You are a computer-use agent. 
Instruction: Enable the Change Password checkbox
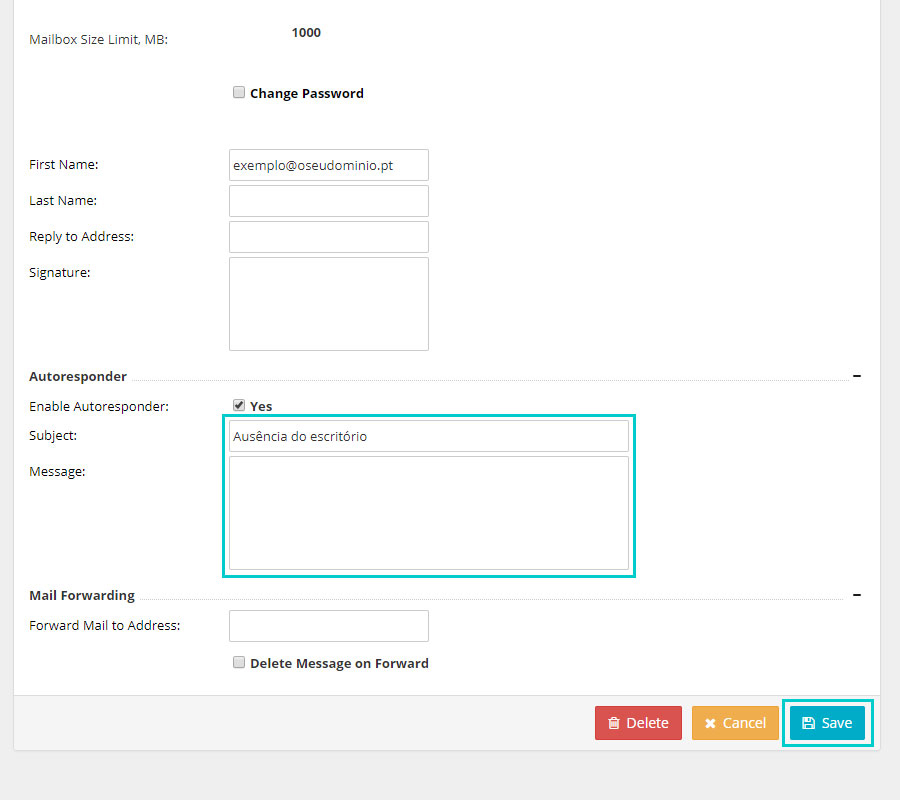click(239, 93)
